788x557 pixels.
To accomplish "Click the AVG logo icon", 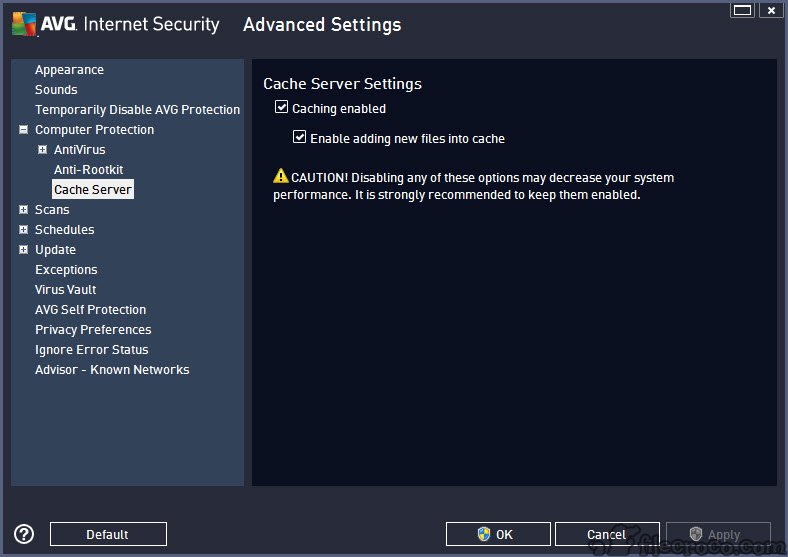I will tap(24, 24).
